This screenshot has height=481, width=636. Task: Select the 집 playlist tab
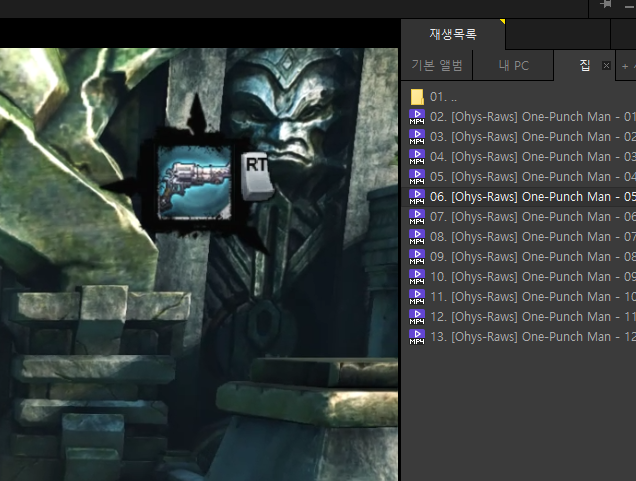pos(584,66)
